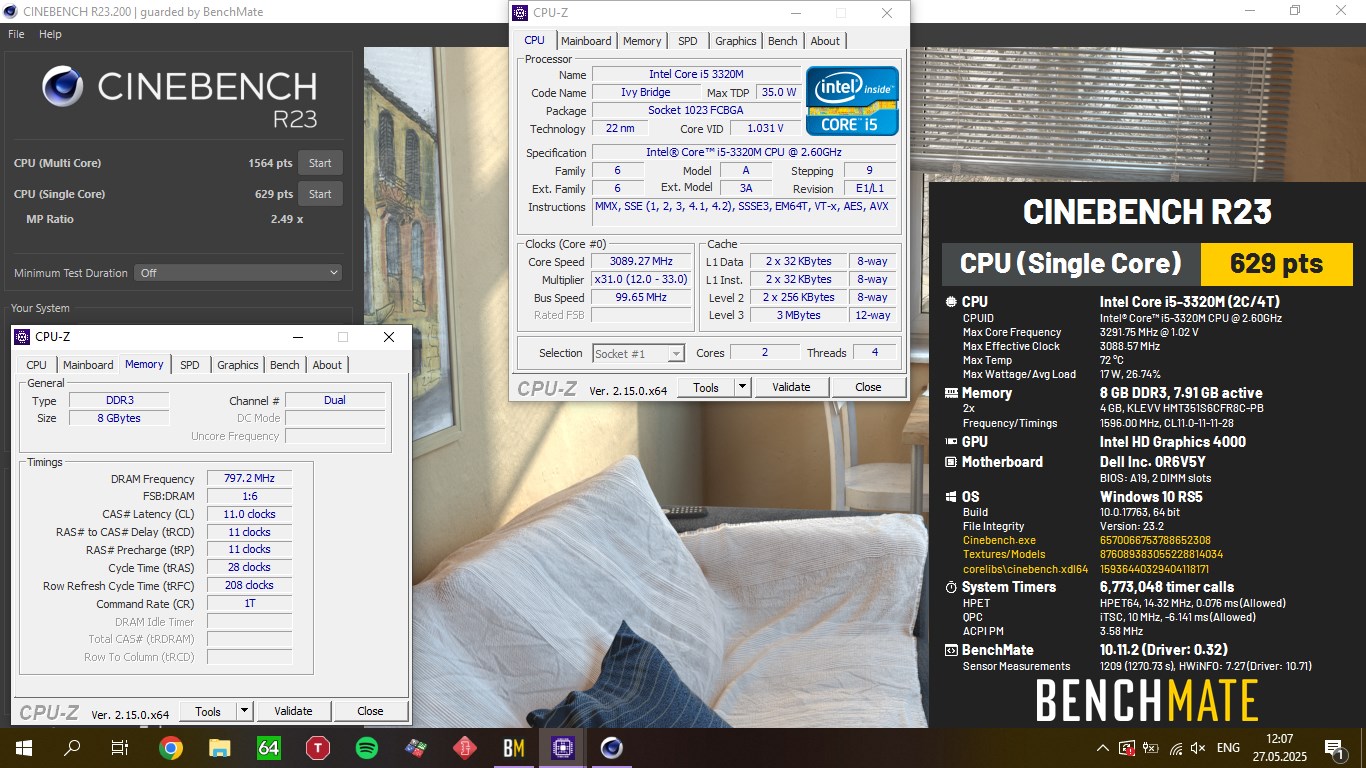
Task: Open File Explorer from the taskbar
Action: [219, 747]
